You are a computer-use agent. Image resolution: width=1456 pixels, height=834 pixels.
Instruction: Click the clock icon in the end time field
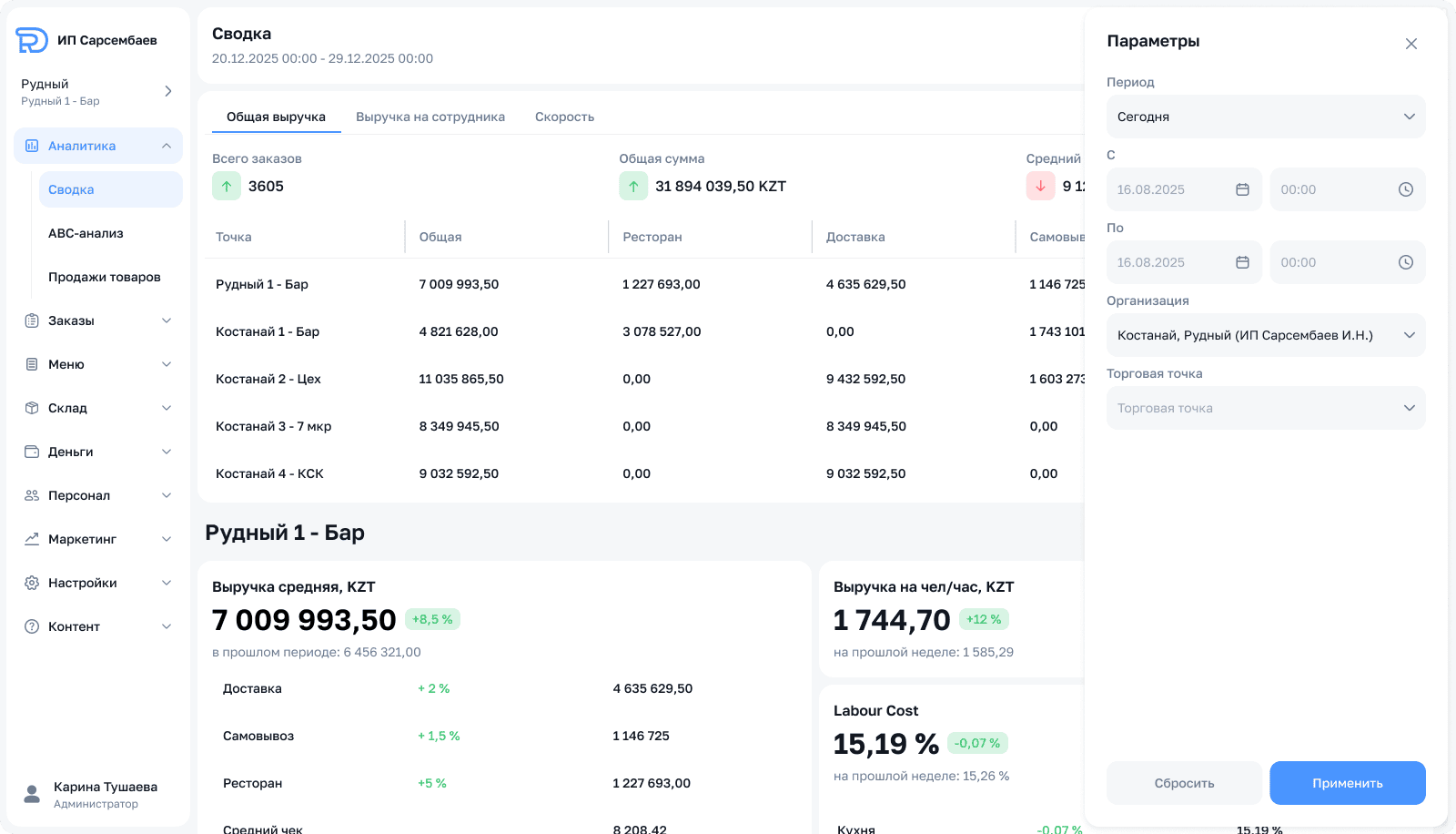point(1405,262)
